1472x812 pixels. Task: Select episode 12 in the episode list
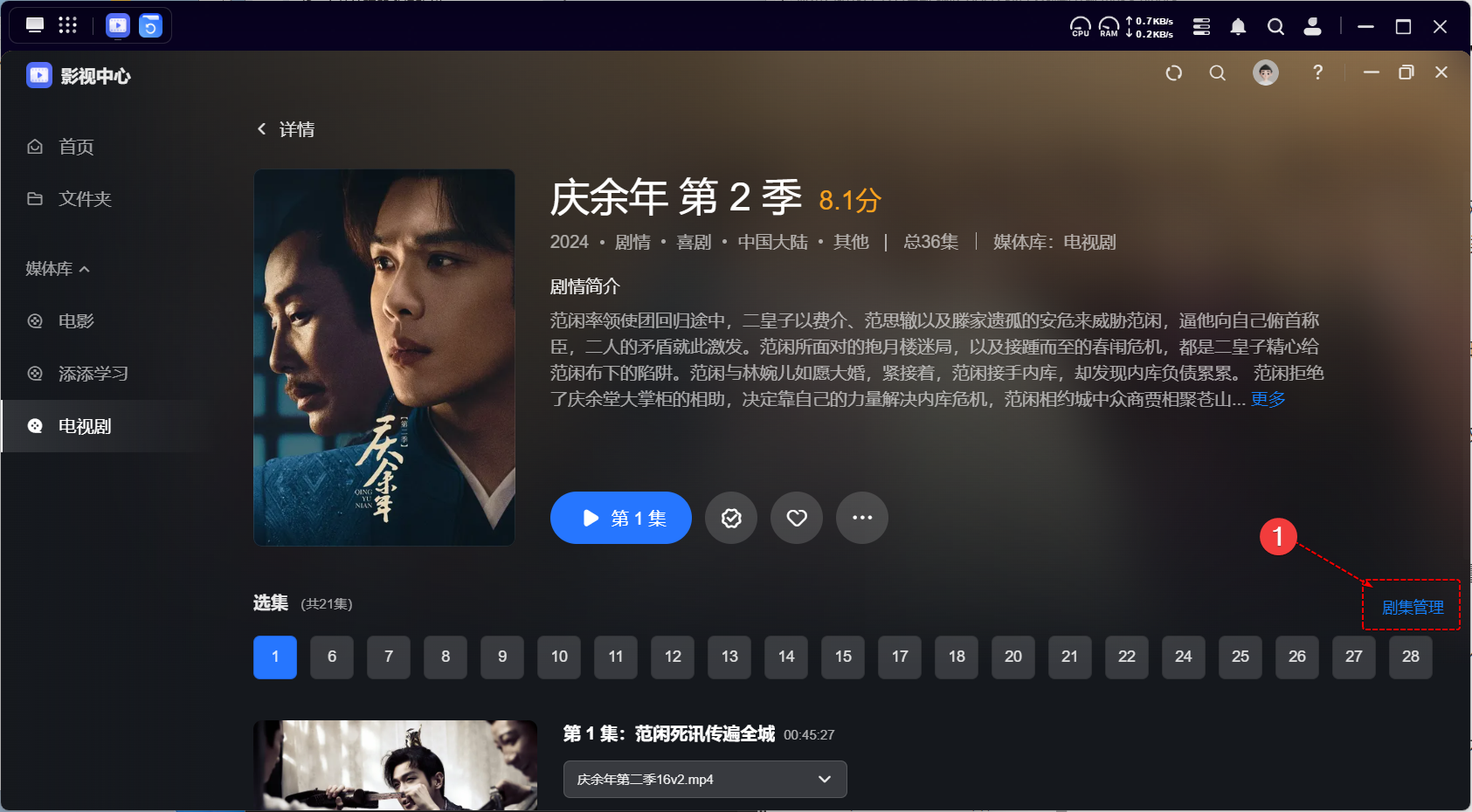point(673,657)
